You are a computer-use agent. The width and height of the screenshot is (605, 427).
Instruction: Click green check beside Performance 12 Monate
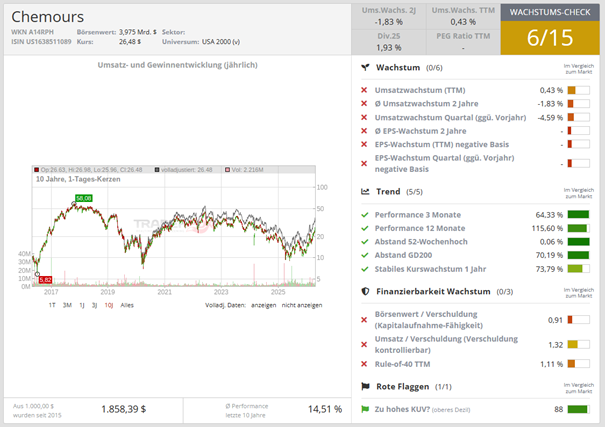click(x=365, y=228)
